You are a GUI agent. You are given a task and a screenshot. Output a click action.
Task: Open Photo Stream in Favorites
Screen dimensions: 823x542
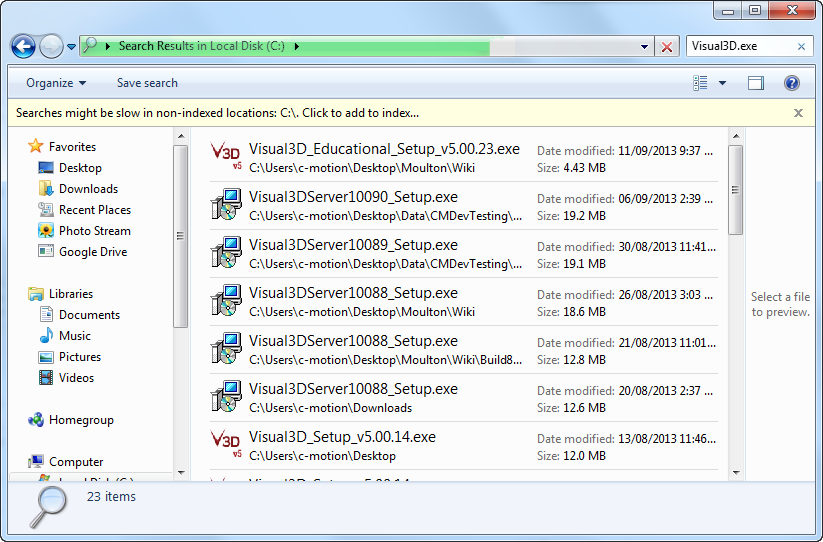tap(94, 230)
